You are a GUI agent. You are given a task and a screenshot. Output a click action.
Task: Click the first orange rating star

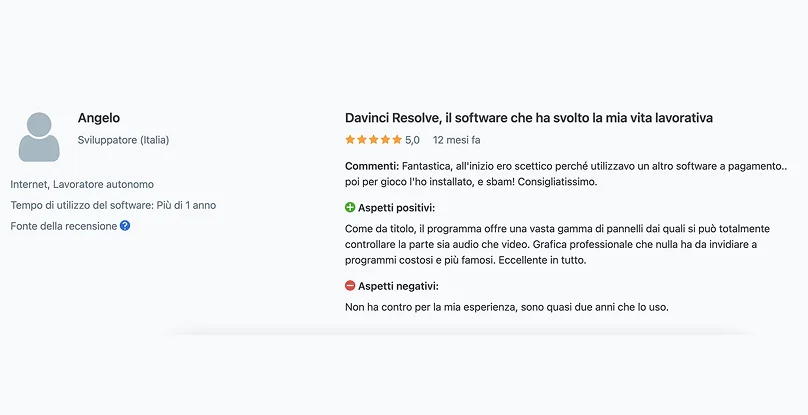[350, 140]
